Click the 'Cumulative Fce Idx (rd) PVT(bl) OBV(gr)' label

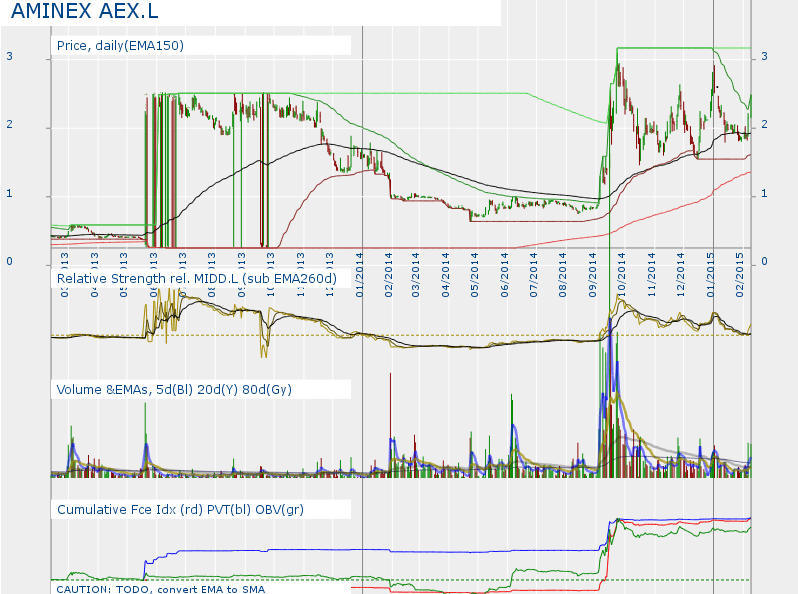click(180, 510)
